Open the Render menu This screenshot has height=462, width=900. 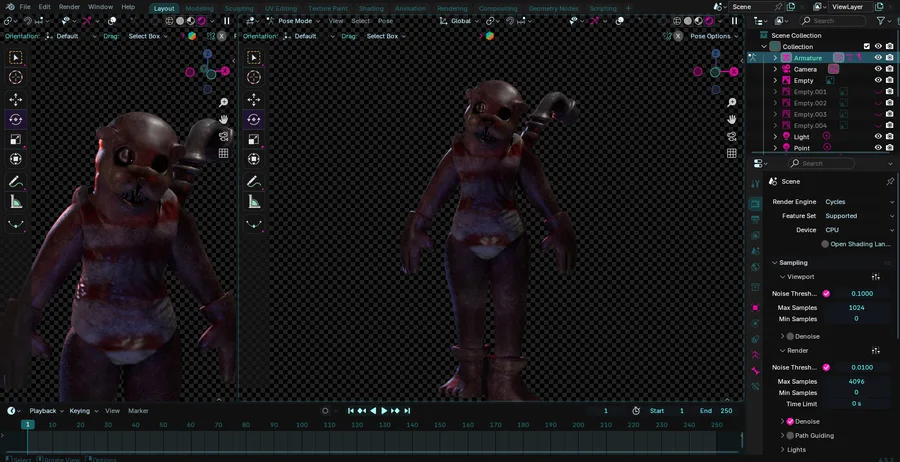point(69,7)
